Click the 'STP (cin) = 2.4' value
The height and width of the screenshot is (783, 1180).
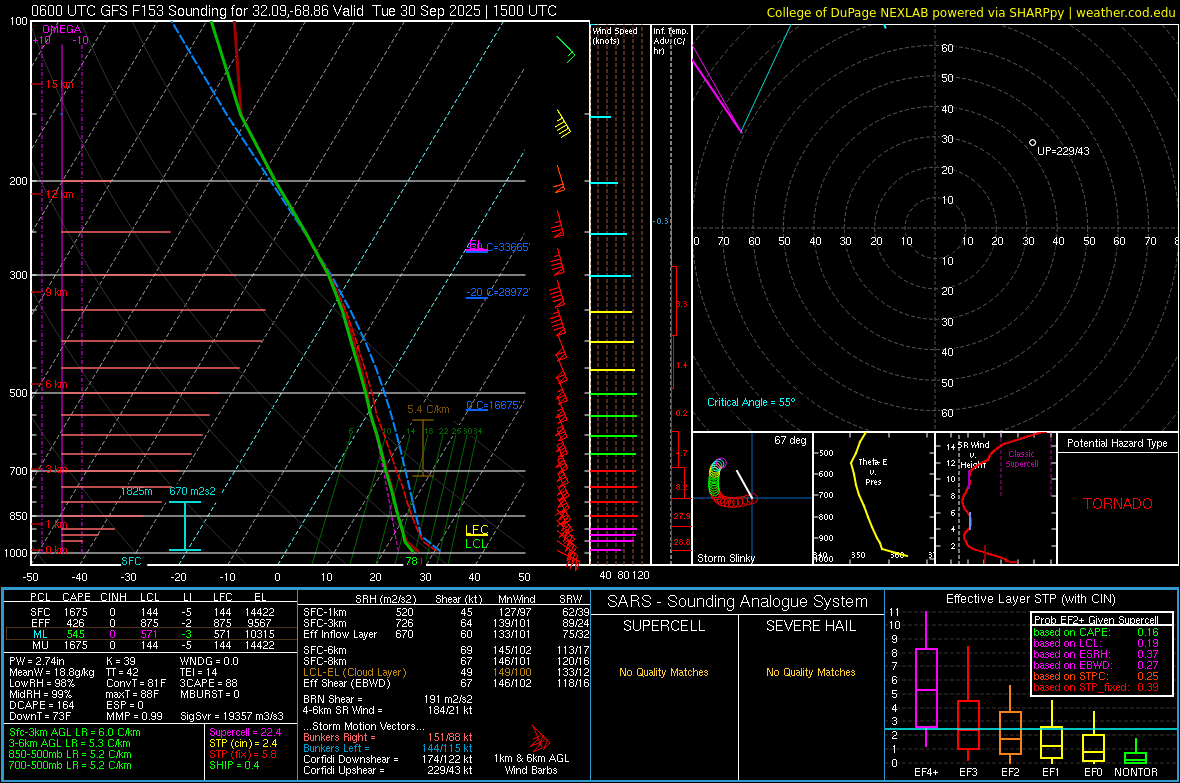[243, 743]
